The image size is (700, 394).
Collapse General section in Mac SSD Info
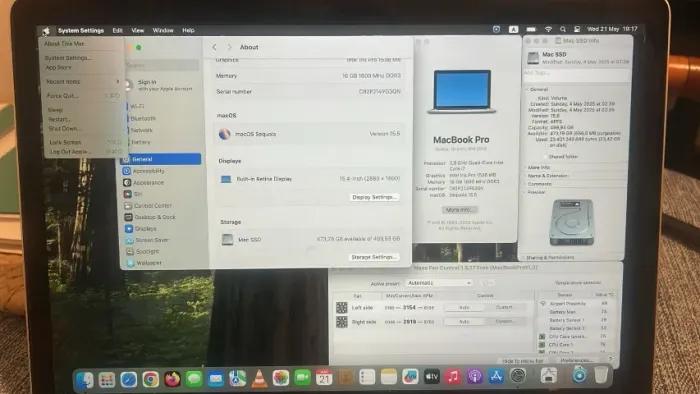[x=527, y=89]
